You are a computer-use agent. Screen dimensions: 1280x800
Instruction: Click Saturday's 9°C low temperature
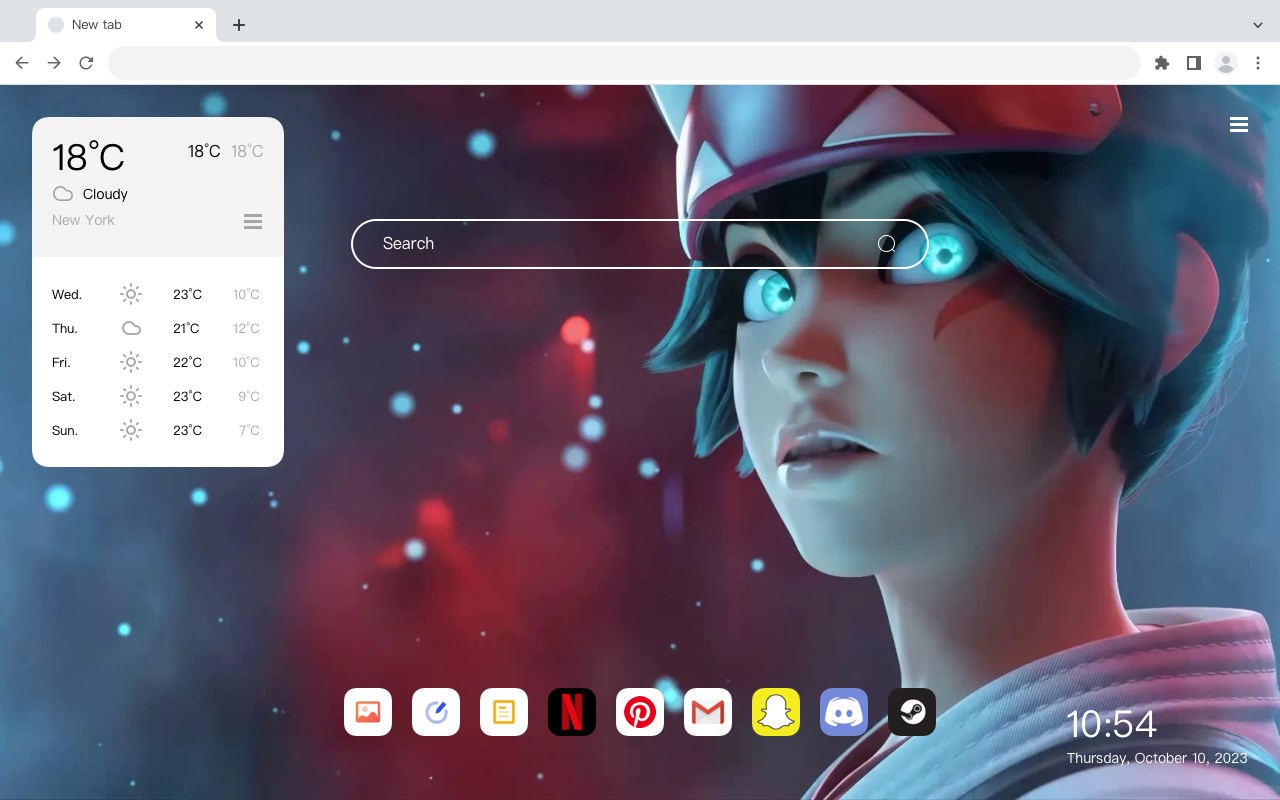[x=249, y=396]
